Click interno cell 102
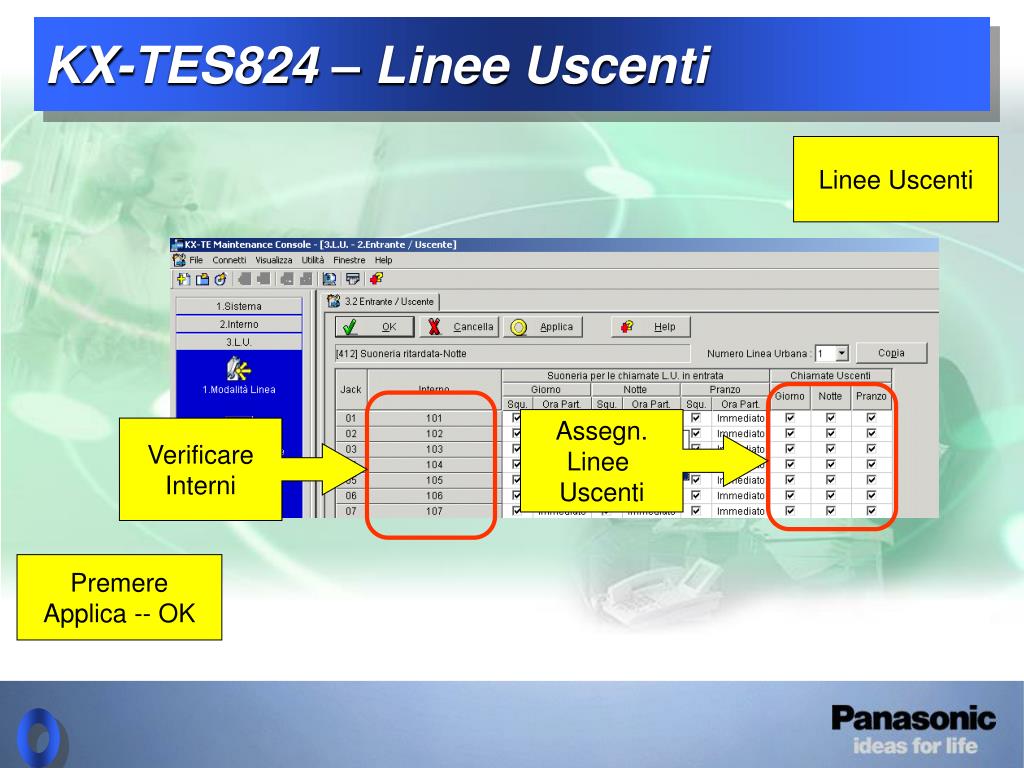 click(434, 434)
